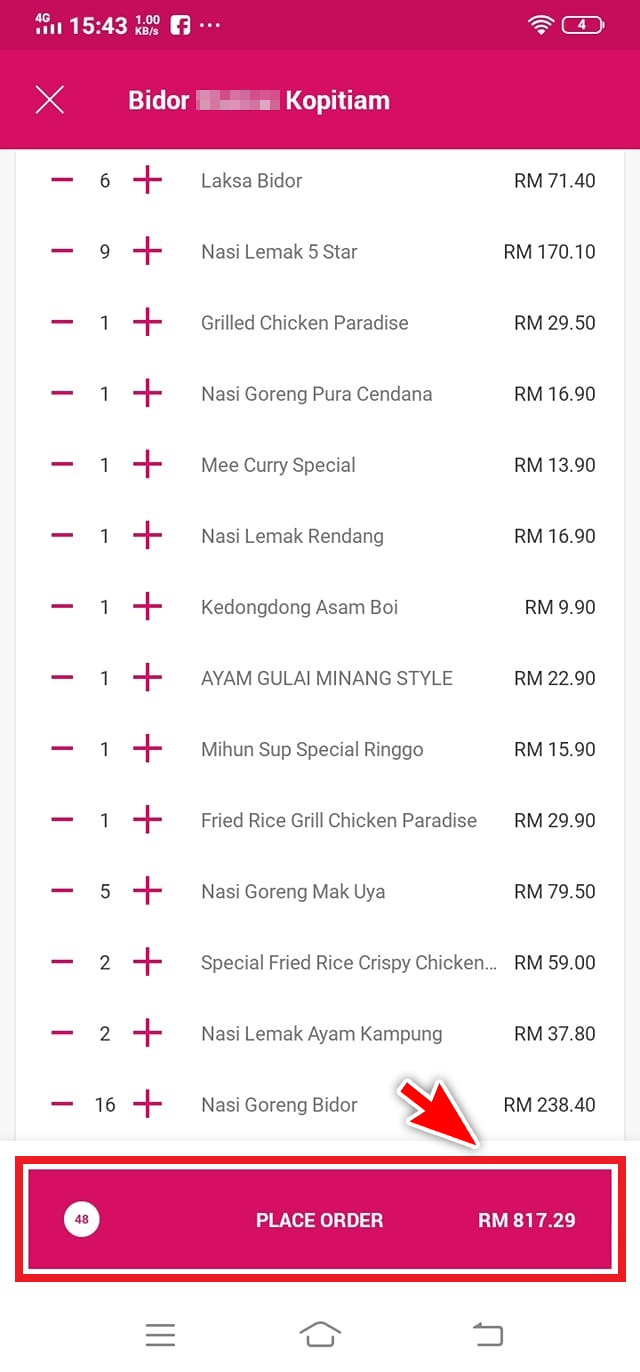Increase Mihun Sup Special Ringgo quantity
The height and width of the screenshot is (1372, 640).
point(147,749)
